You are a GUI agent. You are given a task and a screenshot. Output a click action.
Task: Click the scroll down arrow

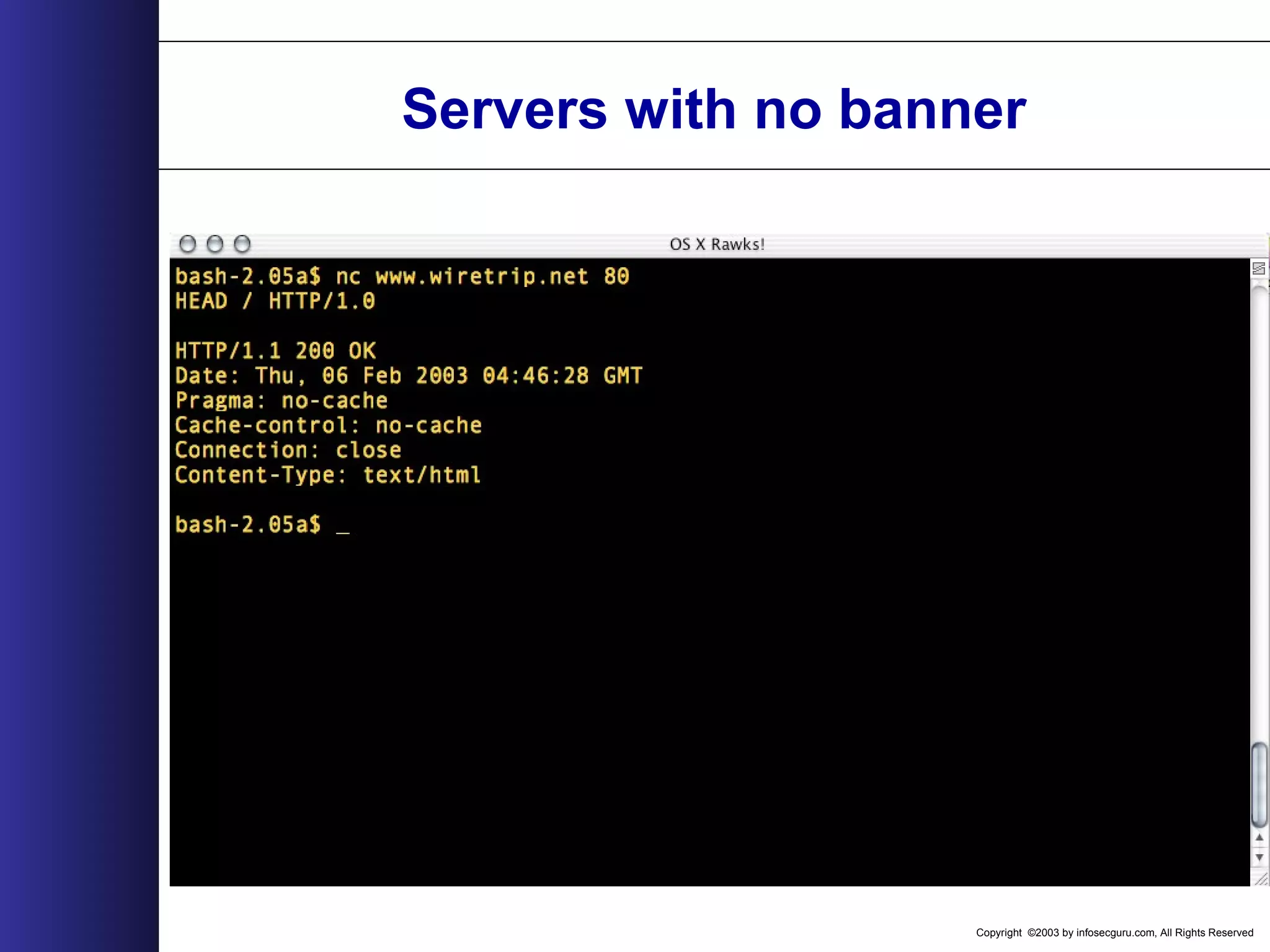[x=1259, y=858]
